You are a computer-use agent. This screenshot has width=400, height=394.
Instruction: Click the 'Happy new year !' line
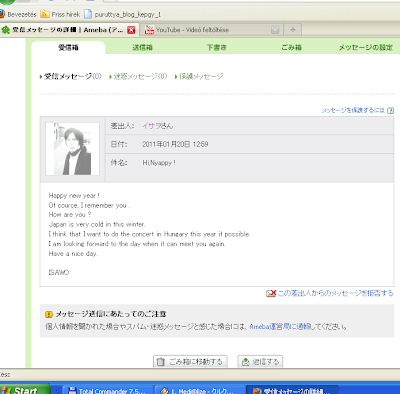(x=74, y=195)
